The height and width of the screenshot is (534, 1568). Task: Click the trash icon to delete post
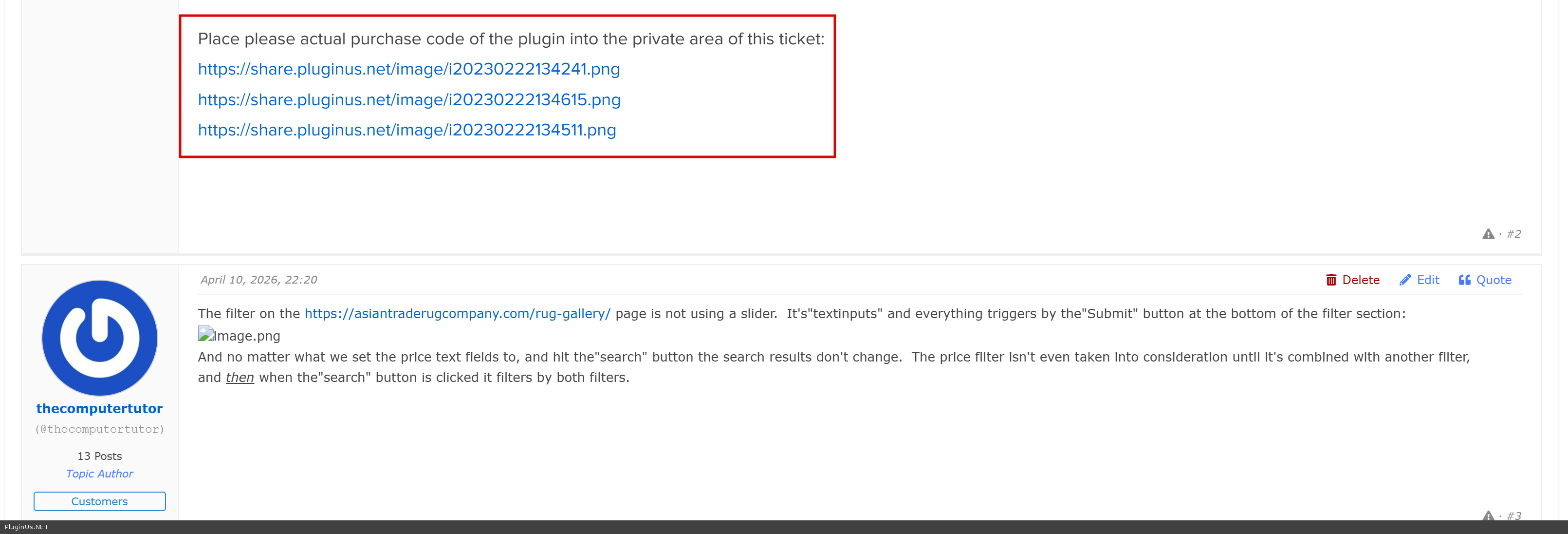click(1331, 280)
